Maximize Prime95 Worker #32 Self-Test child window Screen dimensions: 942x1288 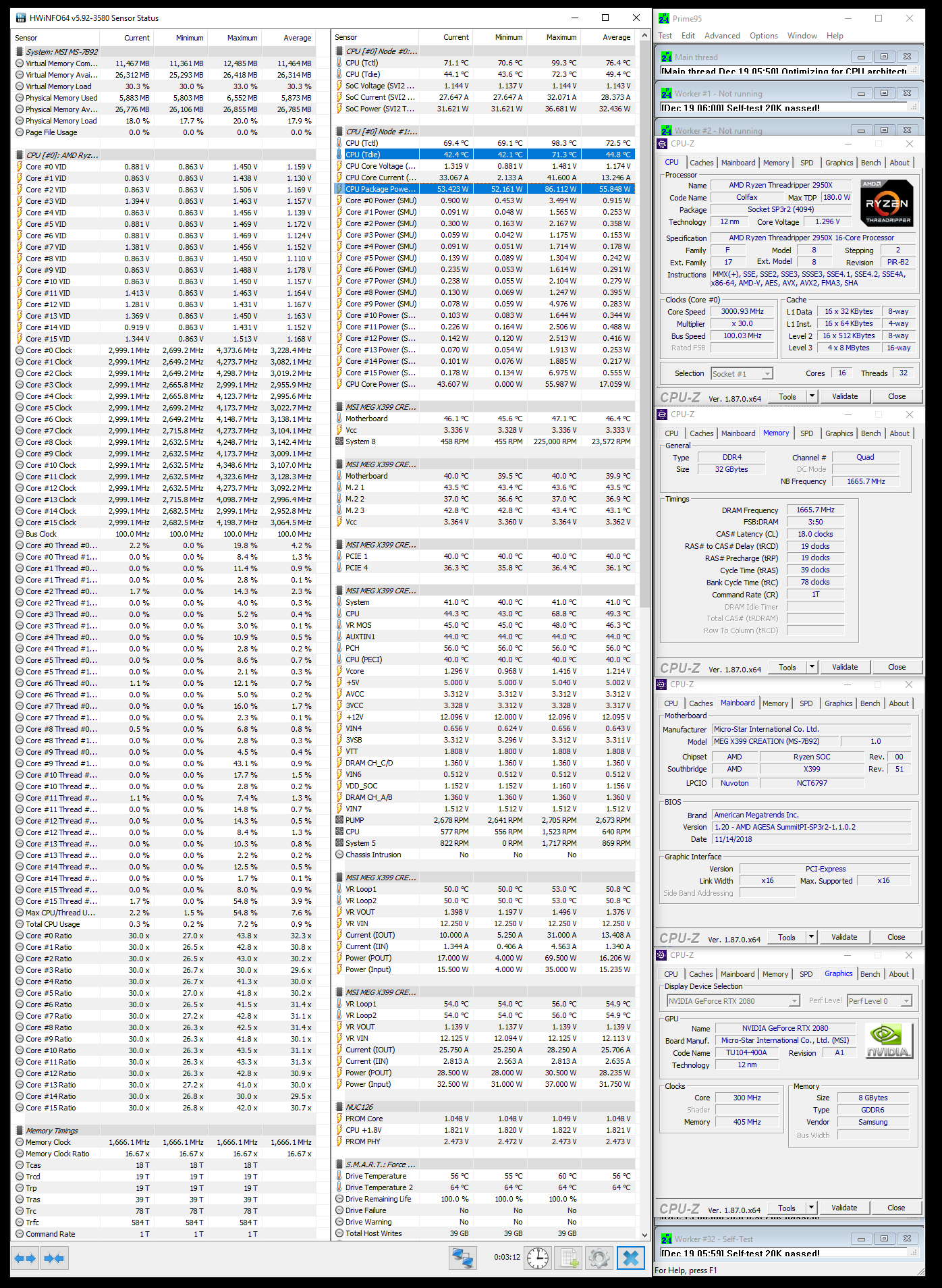884,1238
